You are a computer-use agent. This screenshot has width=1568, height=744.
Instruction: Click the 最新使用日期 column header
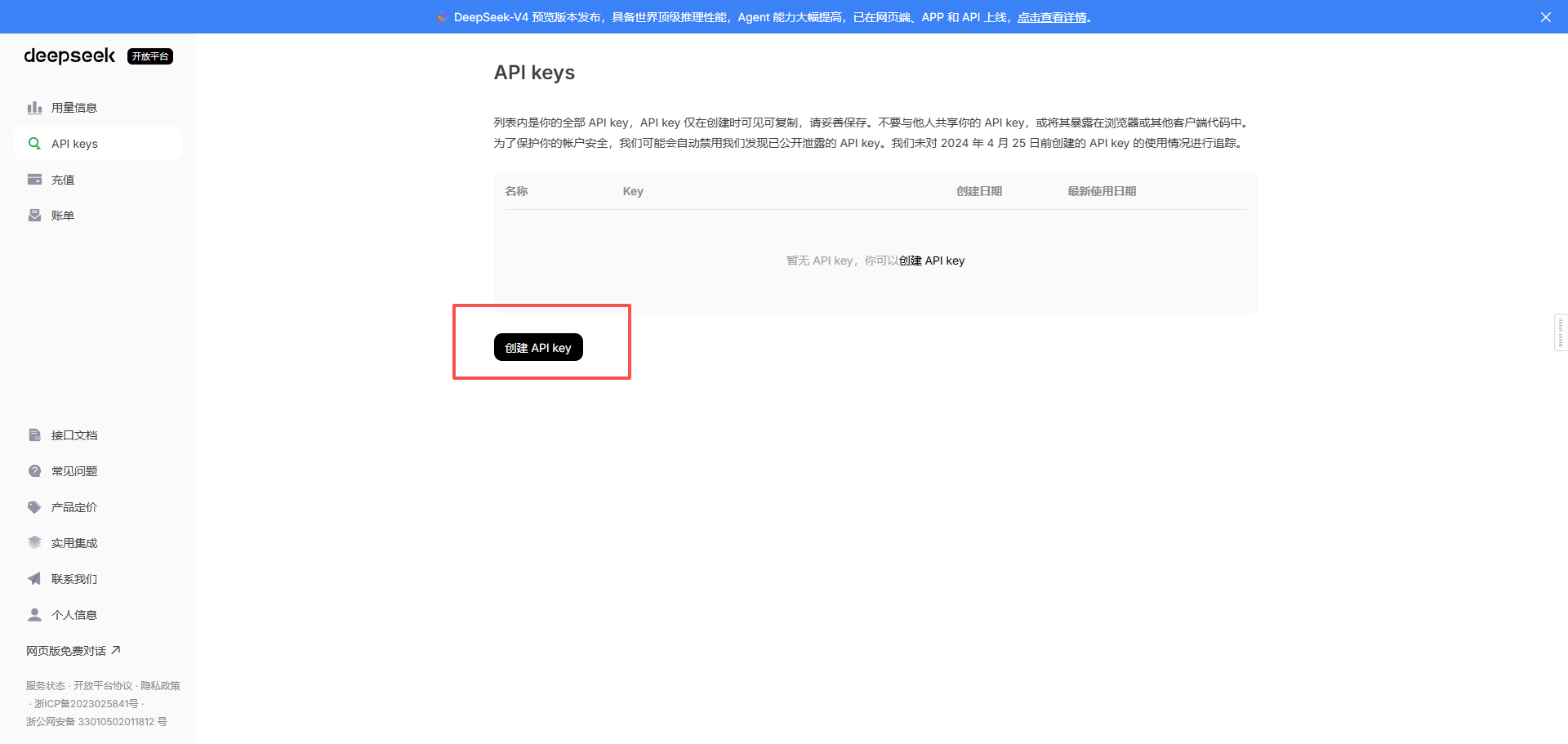tap(1102, 191)
